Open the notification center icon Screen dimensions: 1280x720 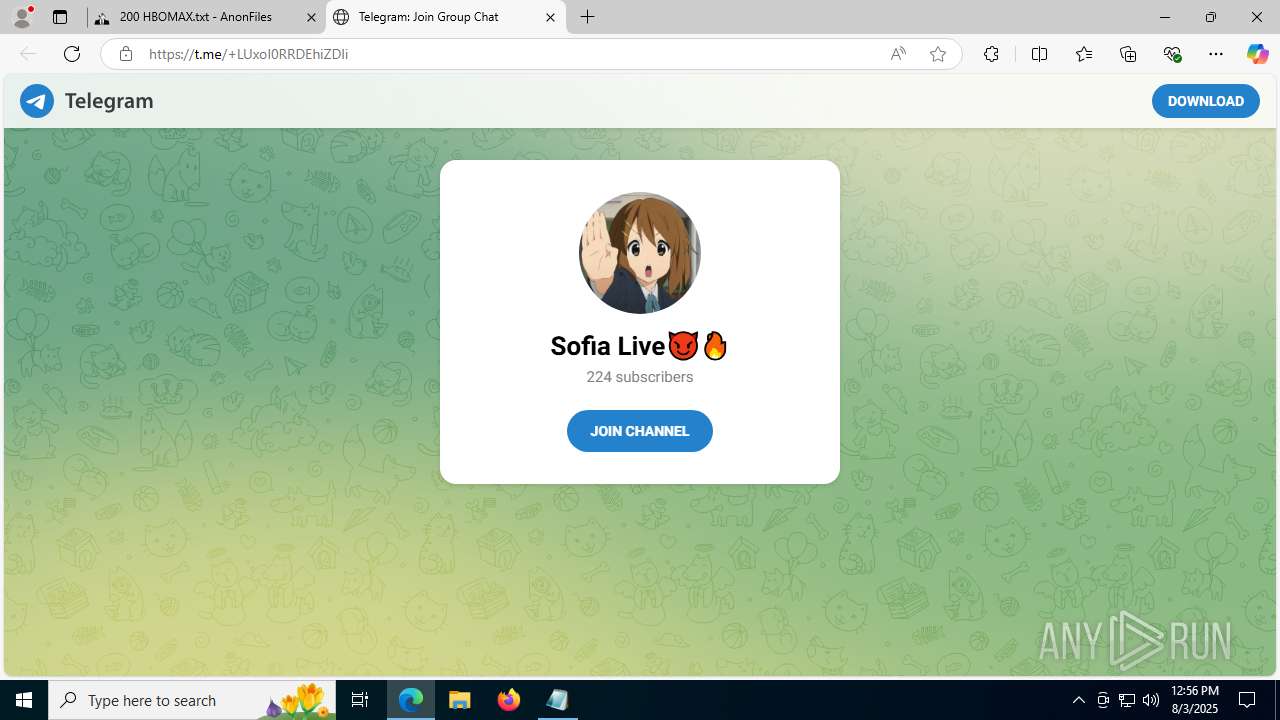1248,700
